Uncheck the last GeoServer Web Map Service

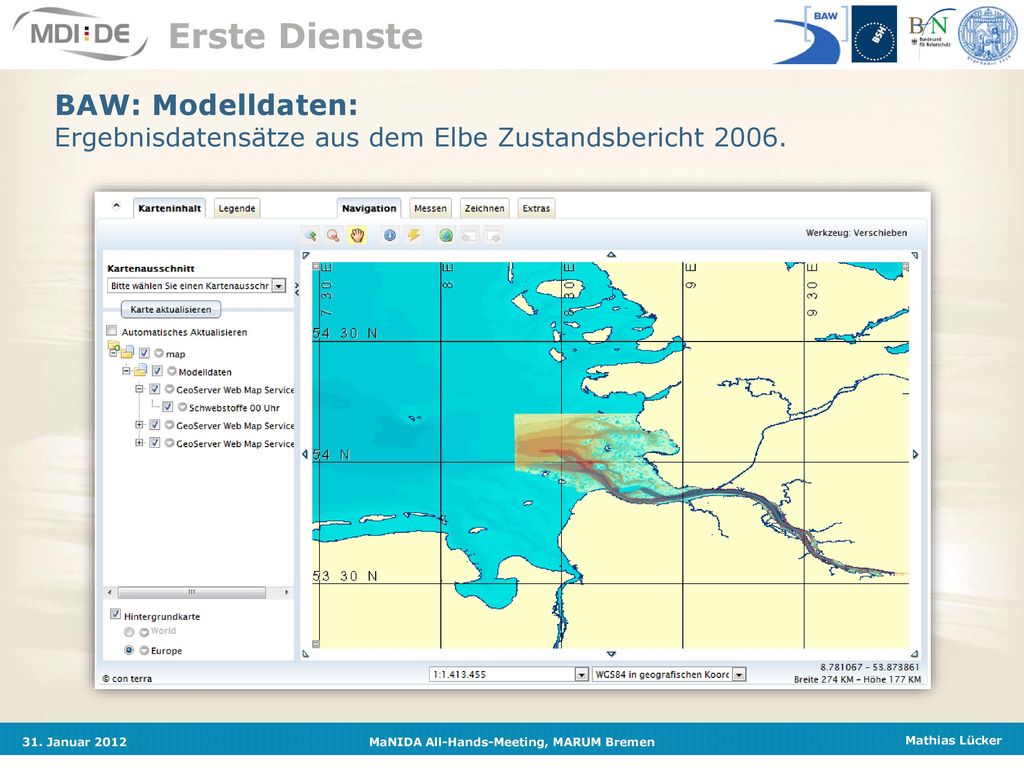[x=155, y=443]
